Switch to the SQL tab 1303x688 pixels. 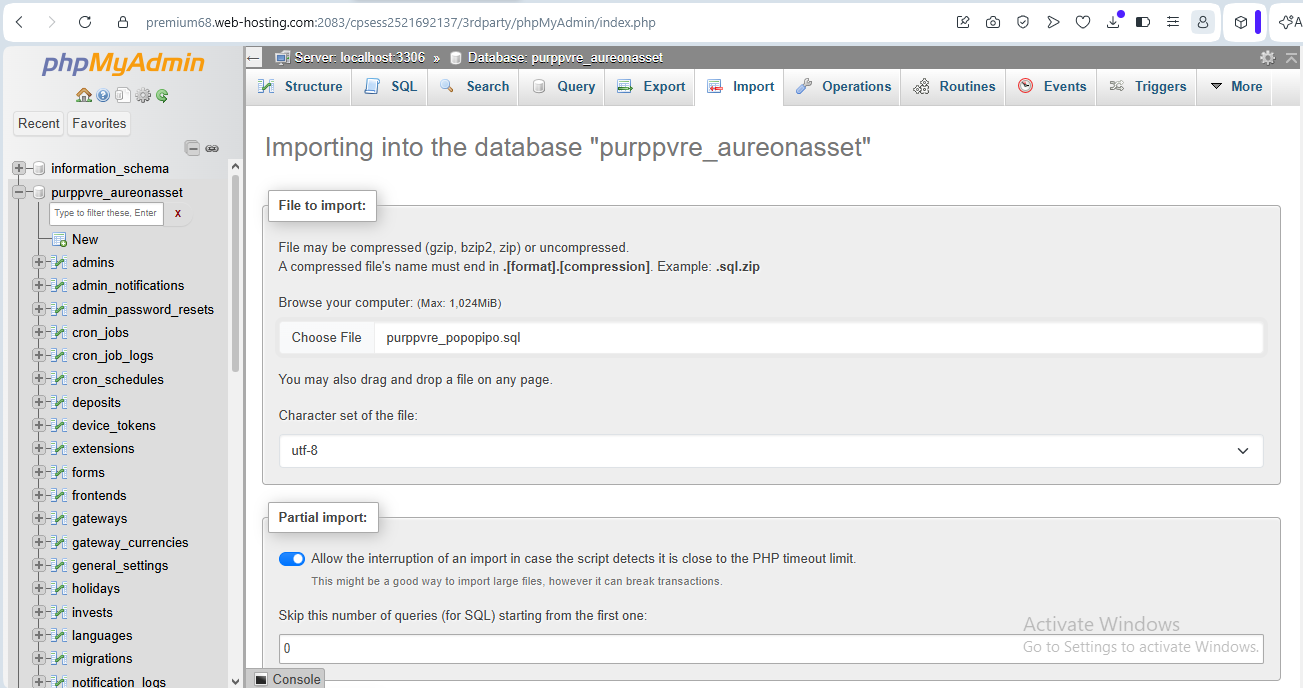coord(391,86)
